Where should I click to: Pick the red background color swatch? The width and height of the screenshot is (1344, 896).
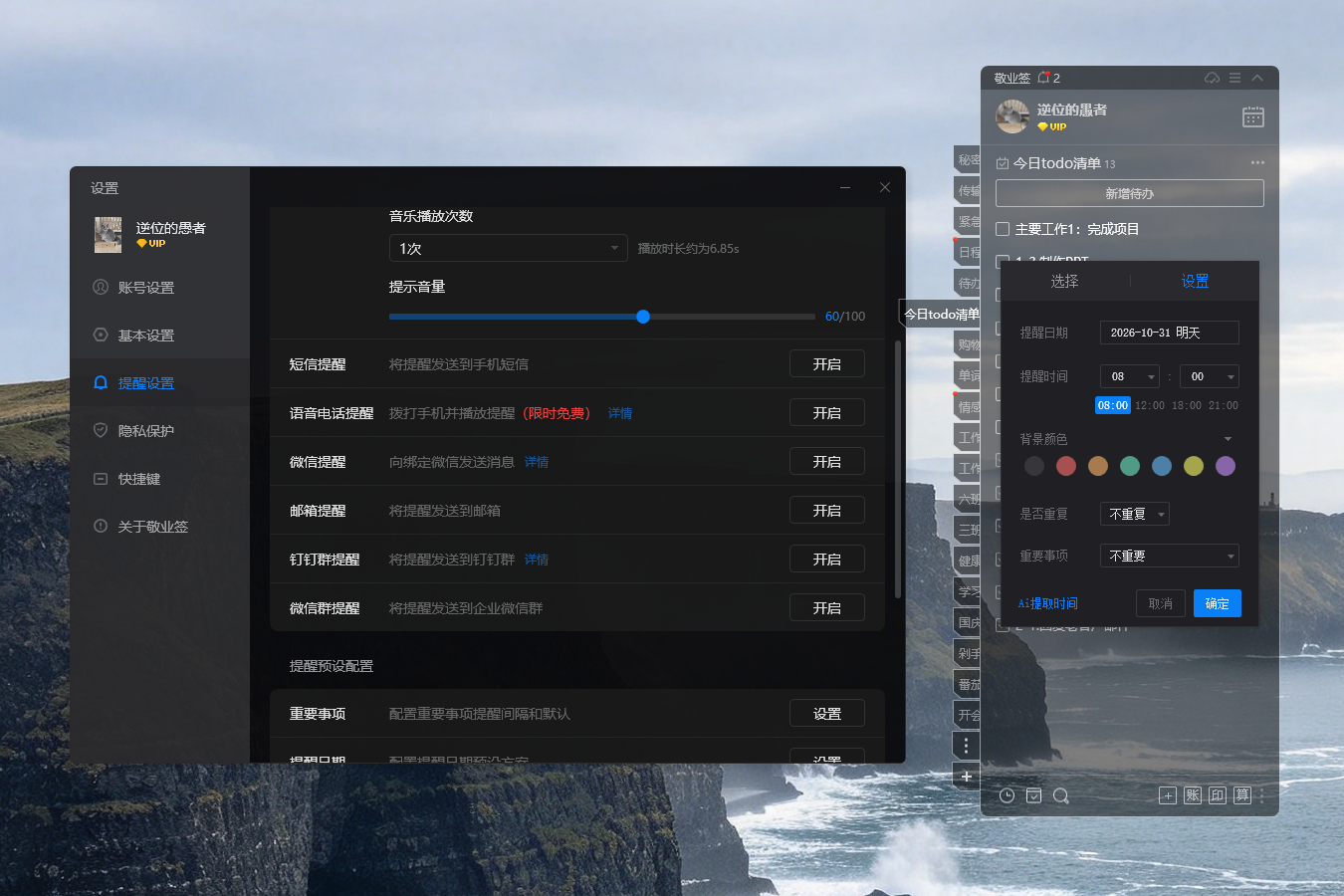click(1066, 466)
